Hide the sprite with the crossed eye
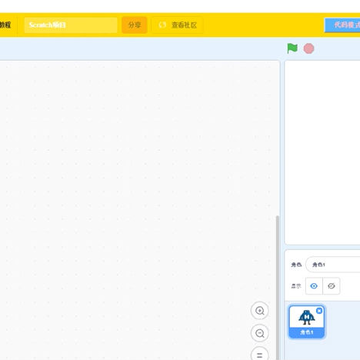Viewport: 360px width, 360px height. coord(331,286)
